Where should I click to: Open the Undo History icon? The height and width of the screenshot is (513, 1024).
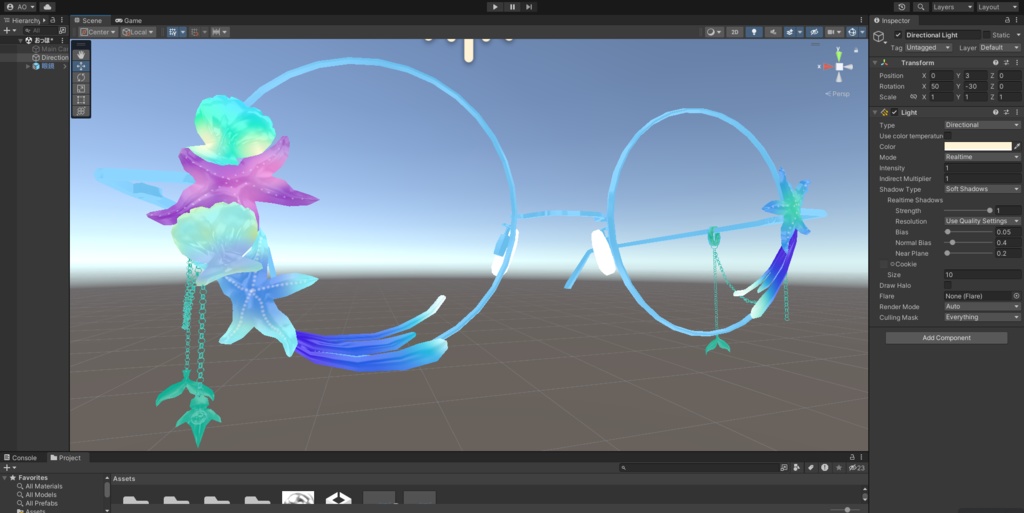pyautogui.click(x=902, y=7)
